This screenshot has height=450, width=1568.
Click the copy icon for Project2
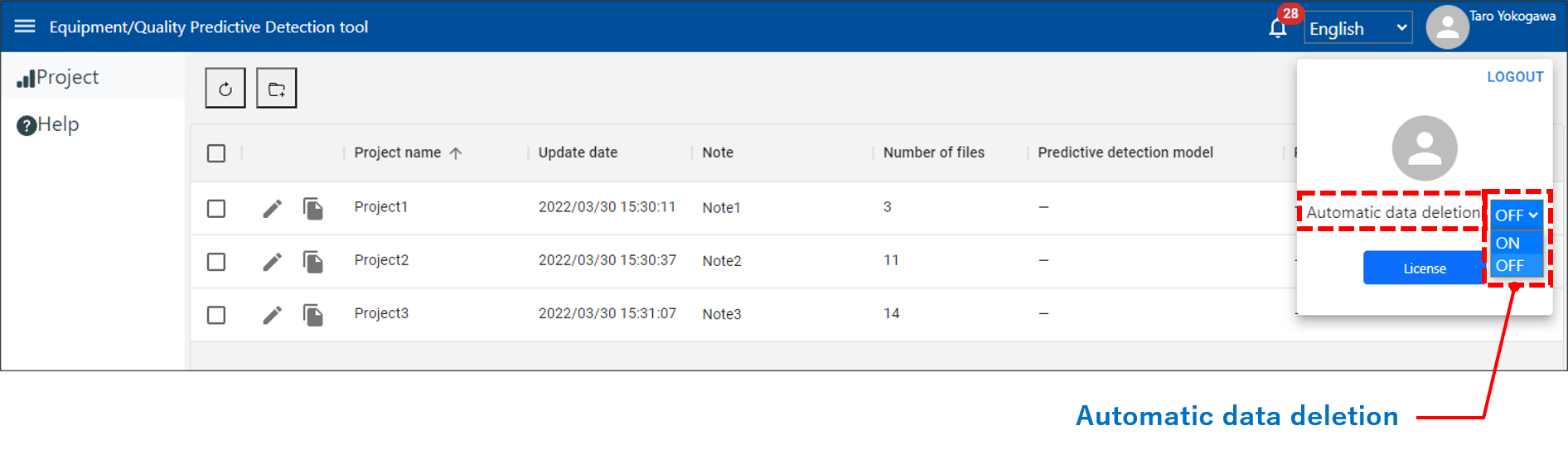point(313,262)
